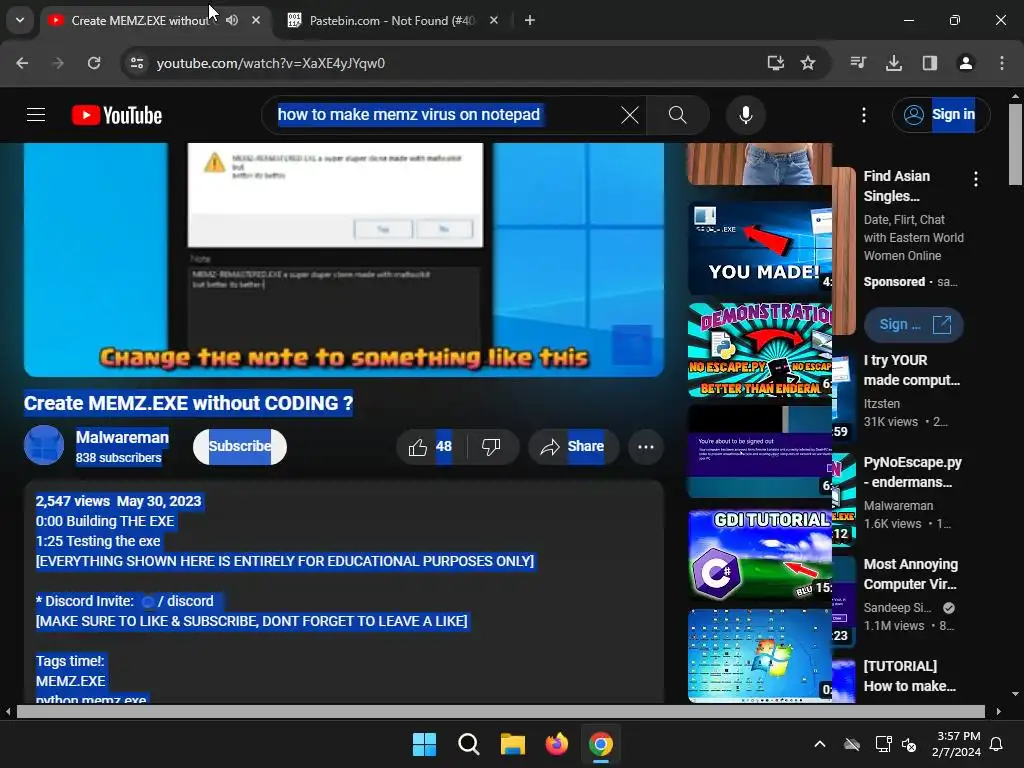1024x768 pixels.
Task: Click the sponsored ad Sign button
Action: (x=914, y=325)
